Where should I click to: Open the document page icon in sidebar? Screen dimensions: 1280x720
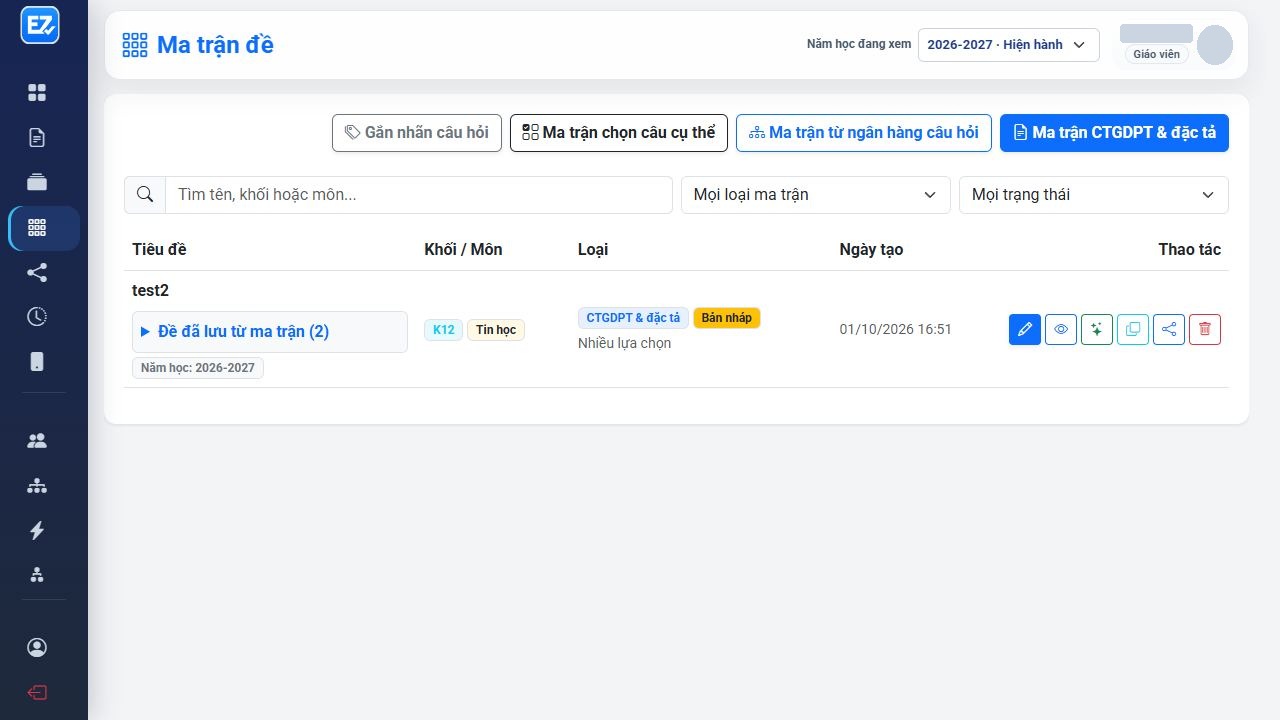coord(37,138)
